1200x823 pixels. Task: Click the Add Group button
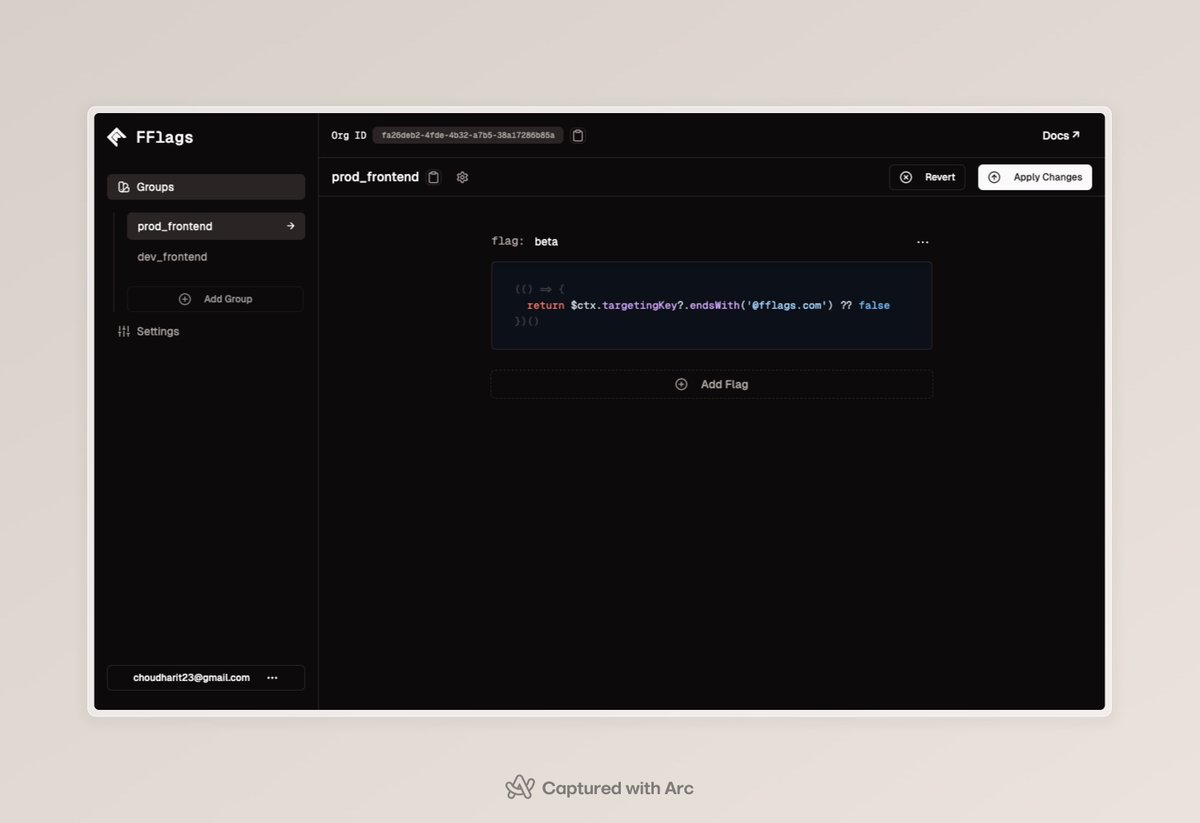pos(215,298)
